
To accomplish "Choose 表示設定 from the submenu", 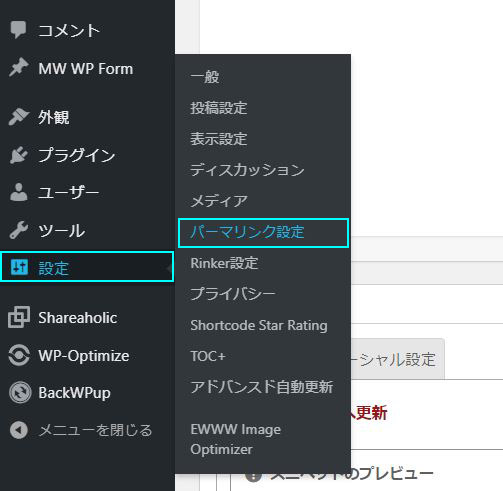I will click(218, 139).
